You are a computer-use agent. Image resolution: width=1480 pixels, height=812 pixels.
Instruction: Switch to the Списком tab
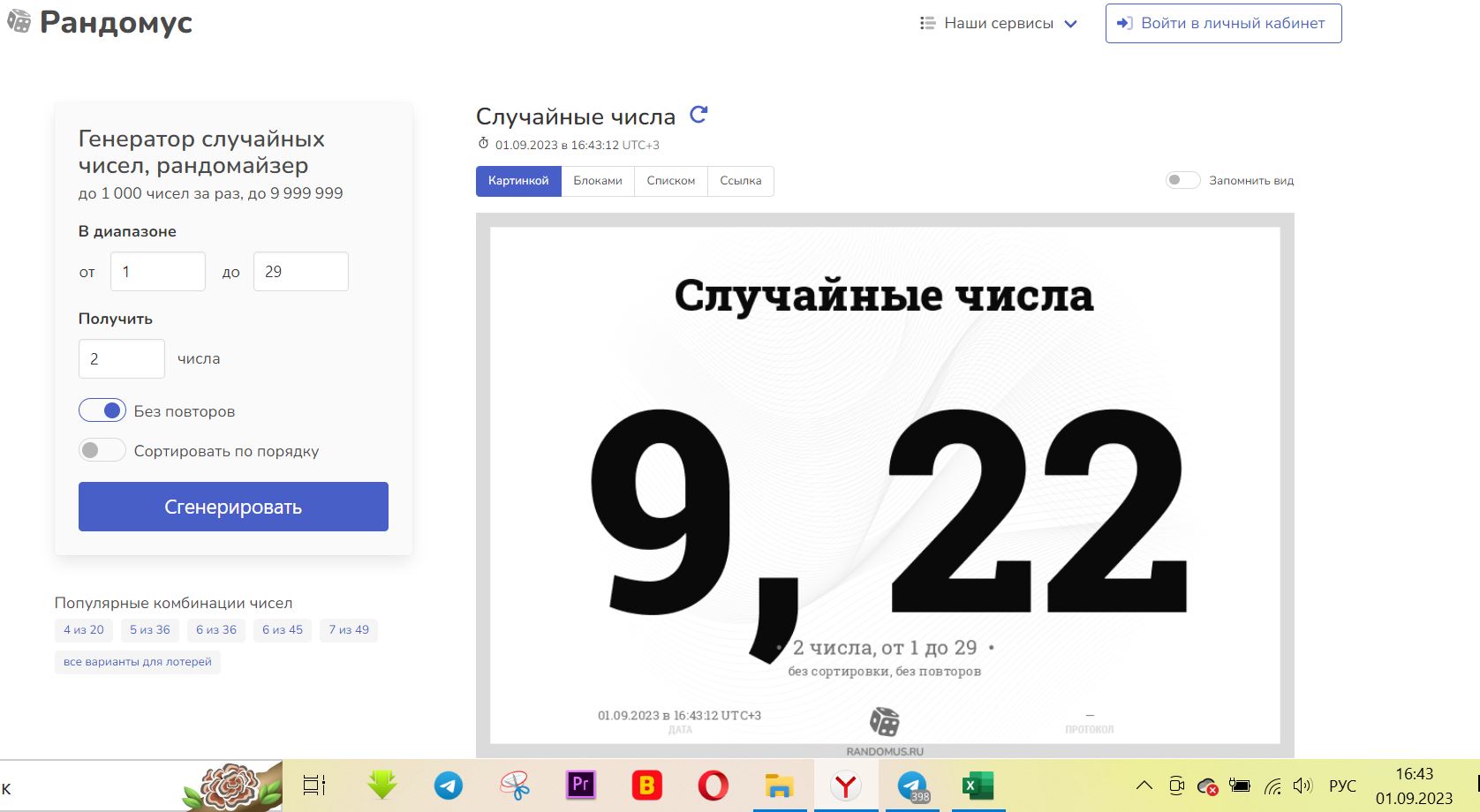click(670, 181)
